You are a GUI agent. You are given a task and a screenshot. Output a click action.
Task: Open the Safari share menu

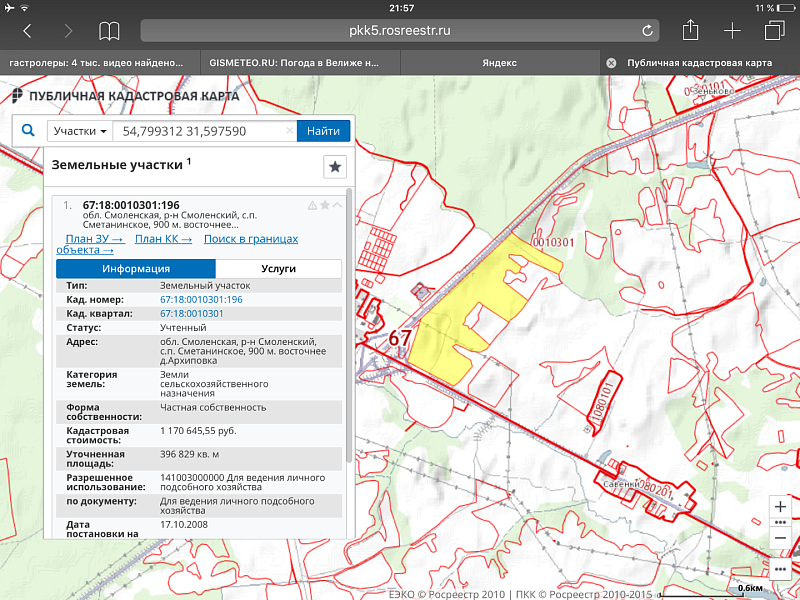coord(690,31)
